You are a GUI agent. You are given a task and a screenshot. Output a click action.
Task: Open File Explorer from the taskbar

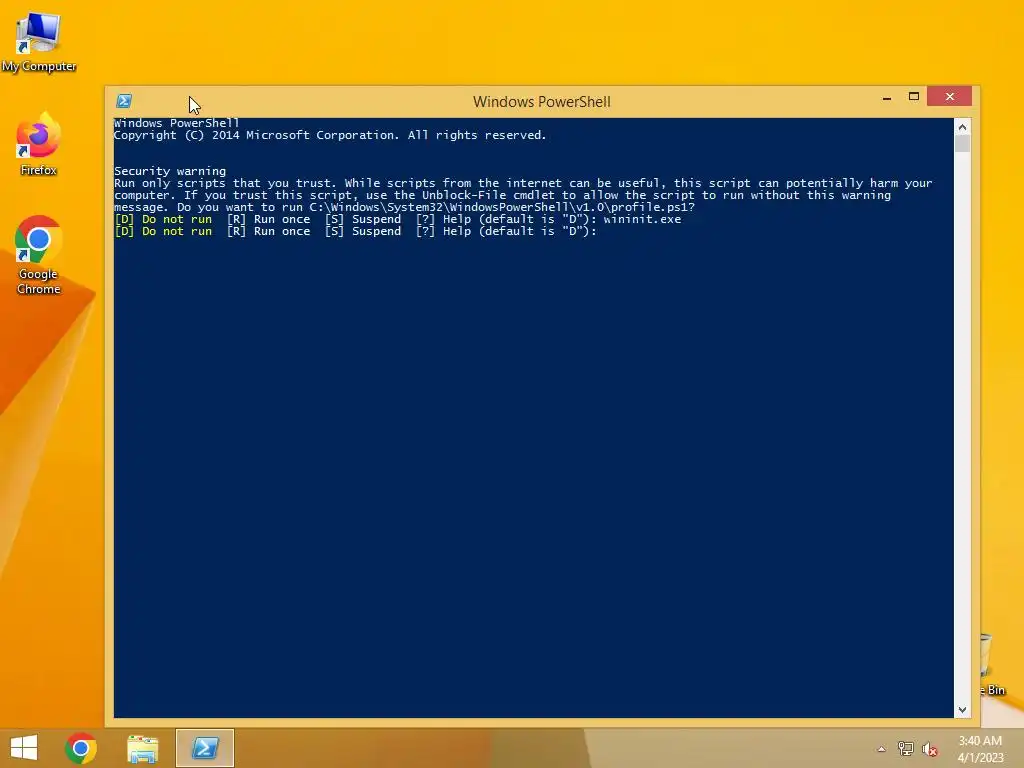tap(142, 748)
